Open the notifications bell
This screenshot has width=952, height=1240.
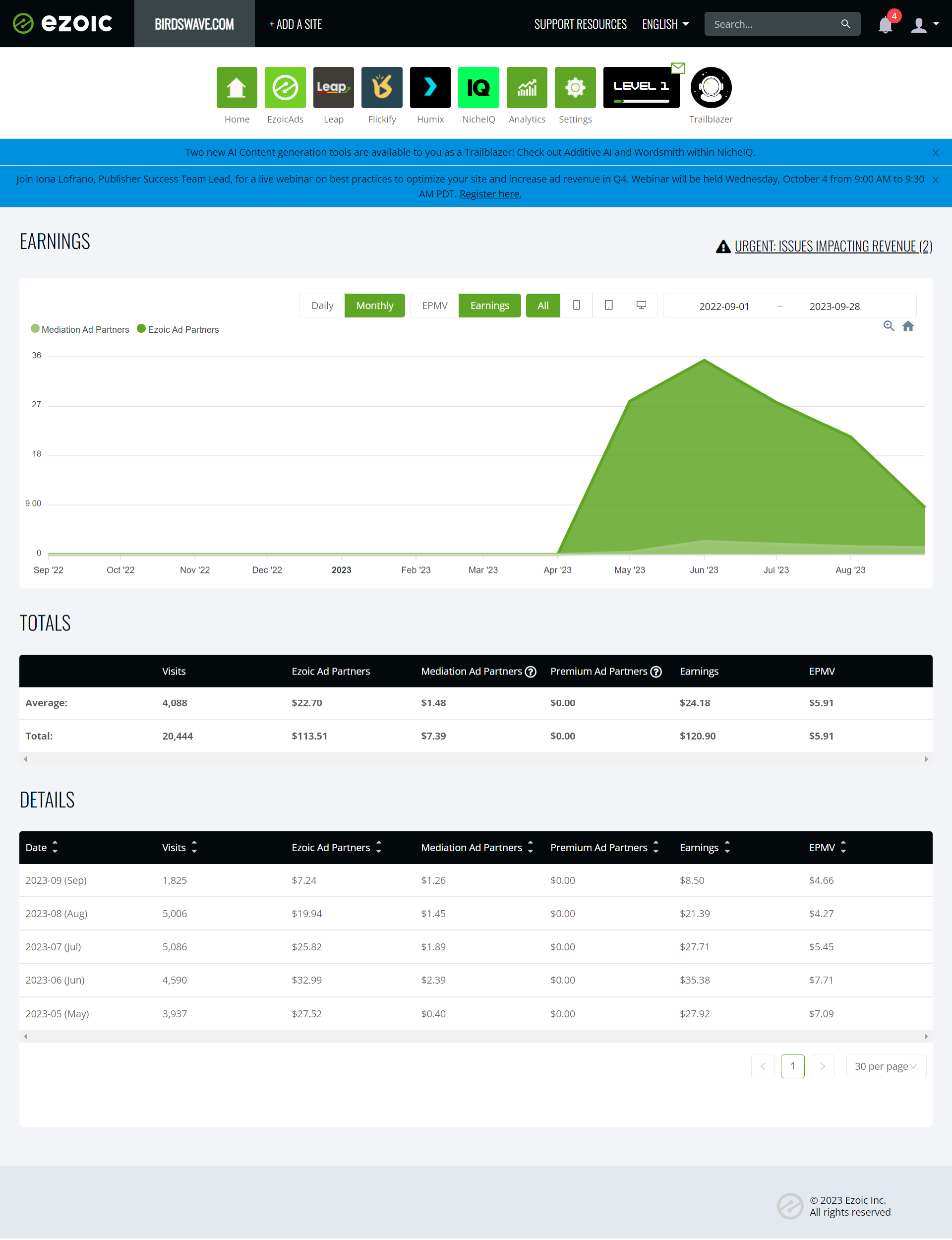pos(885,25)
